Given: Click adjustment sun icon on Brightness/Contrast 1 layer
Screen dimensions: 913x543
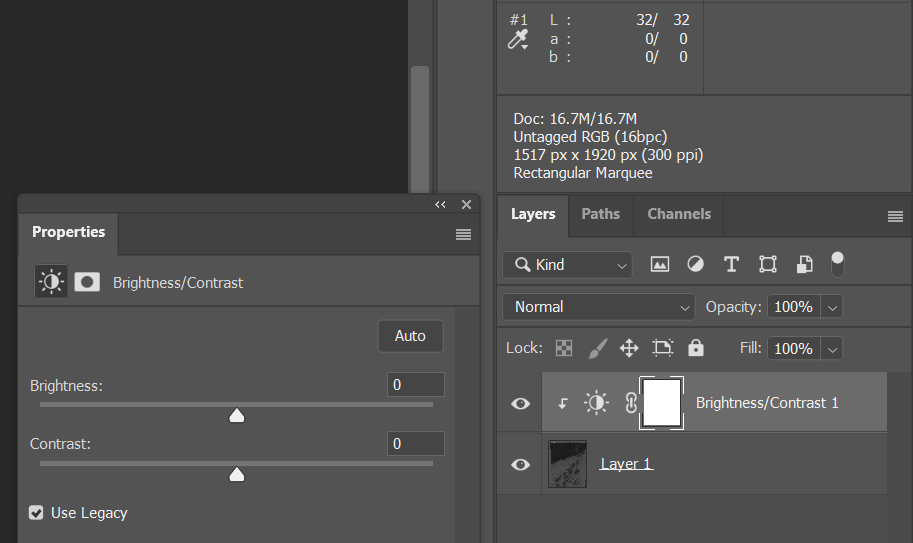Looking at the screenshot, I should (x=596, y=403).
